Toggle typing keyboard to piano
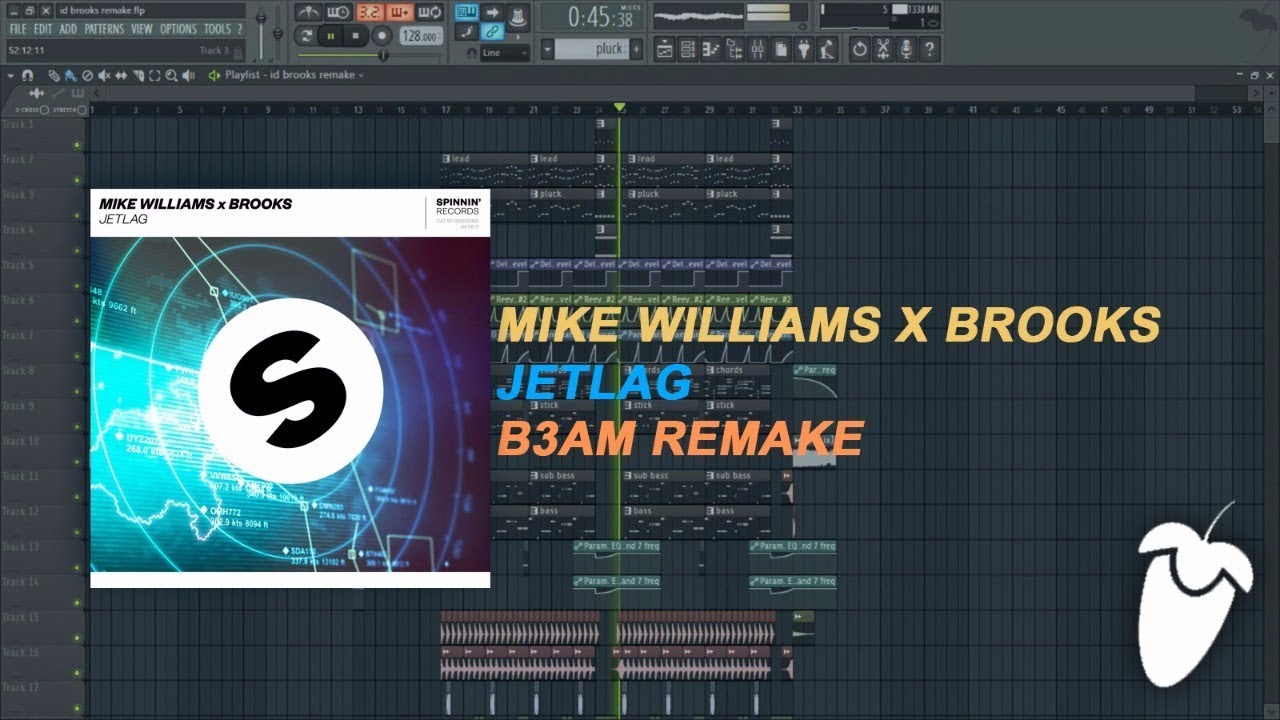Image resolution: width=1280 pixels, height=720 pixels. point(467,12)
